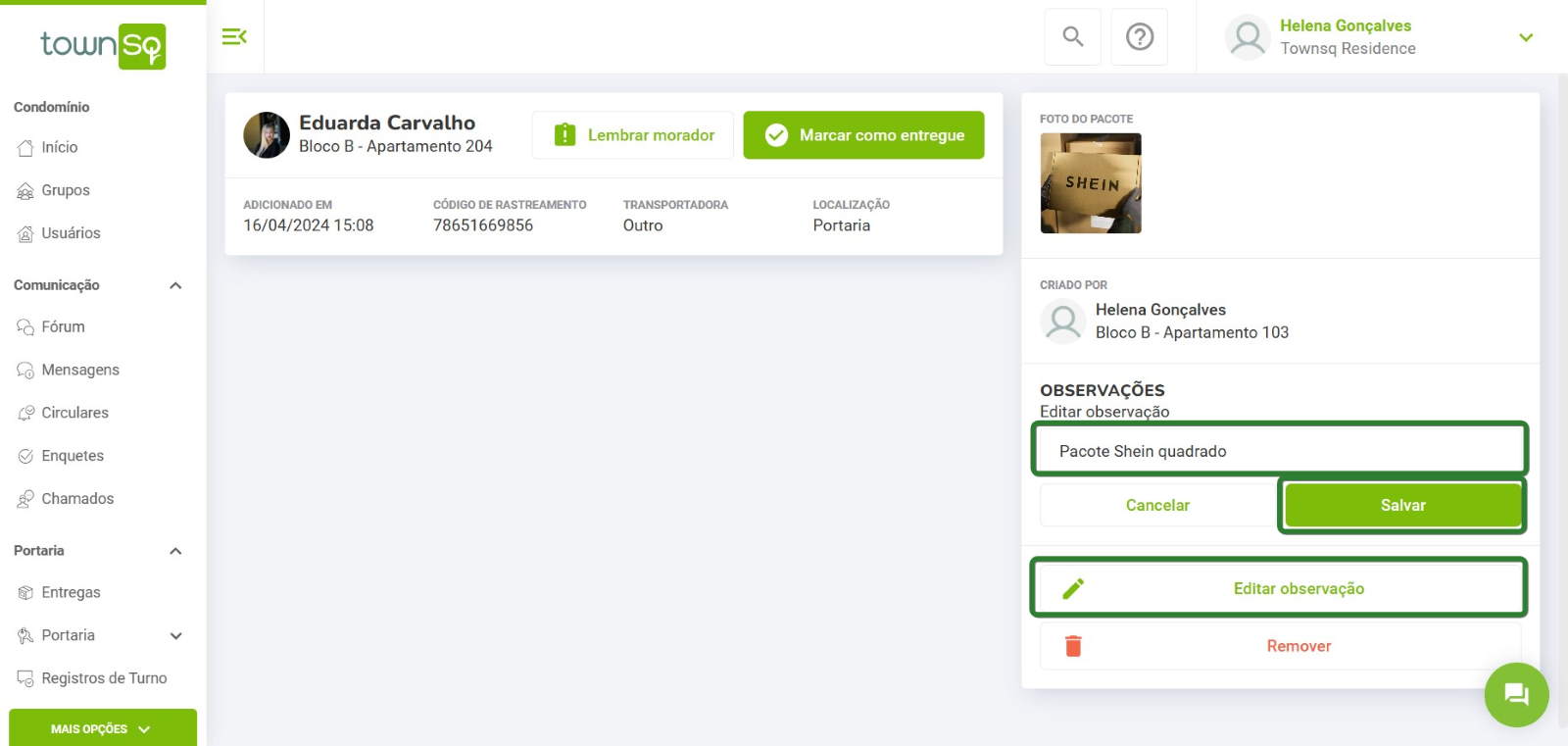Go to Entregas in the sidebar

pos(71,592)
